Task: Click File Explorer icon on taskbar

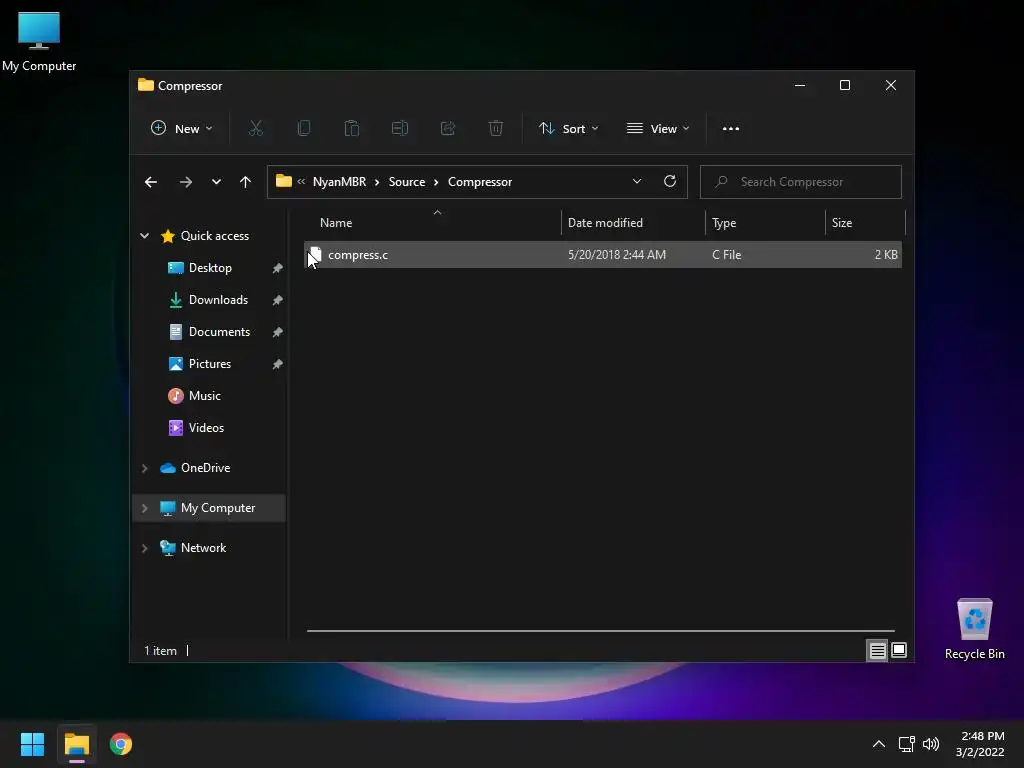Action: click(x=76, y=744)
